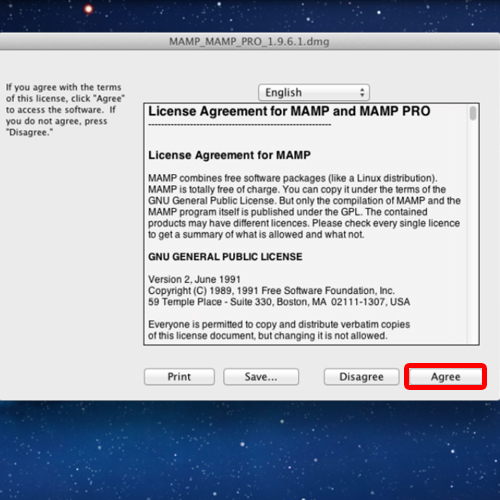Click the '59 Temple Place' address line
Screen dimensions: 500x500
click(279, 302)
